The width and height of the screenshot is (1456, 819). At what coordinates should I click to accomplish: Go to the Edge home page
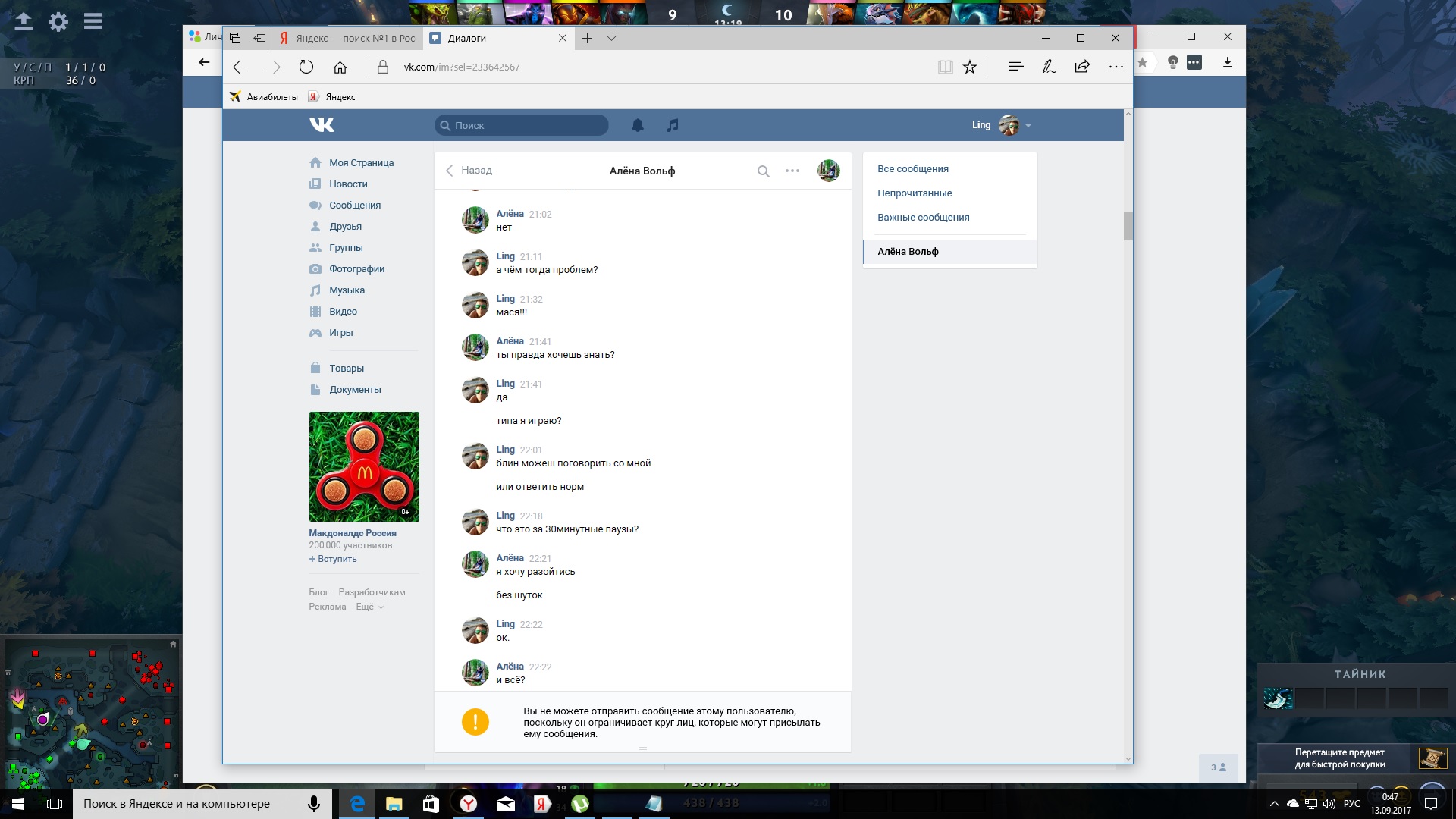pos(340,67)
